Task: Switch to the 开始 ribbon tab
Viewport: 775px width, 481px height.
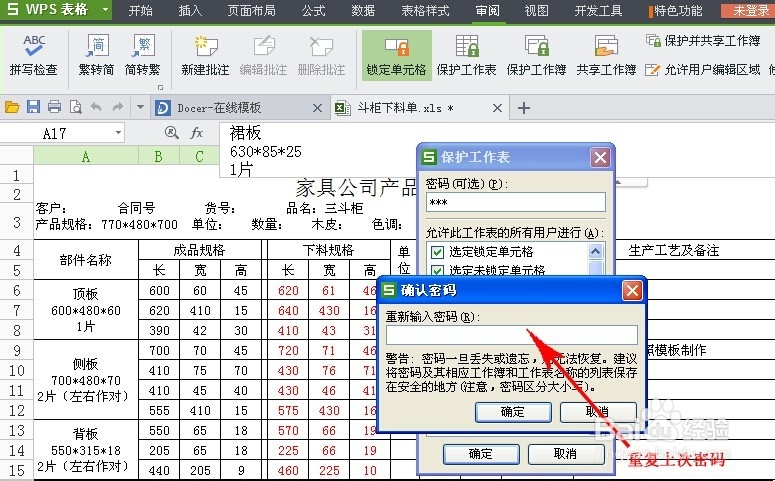Action: click(141, 10)
